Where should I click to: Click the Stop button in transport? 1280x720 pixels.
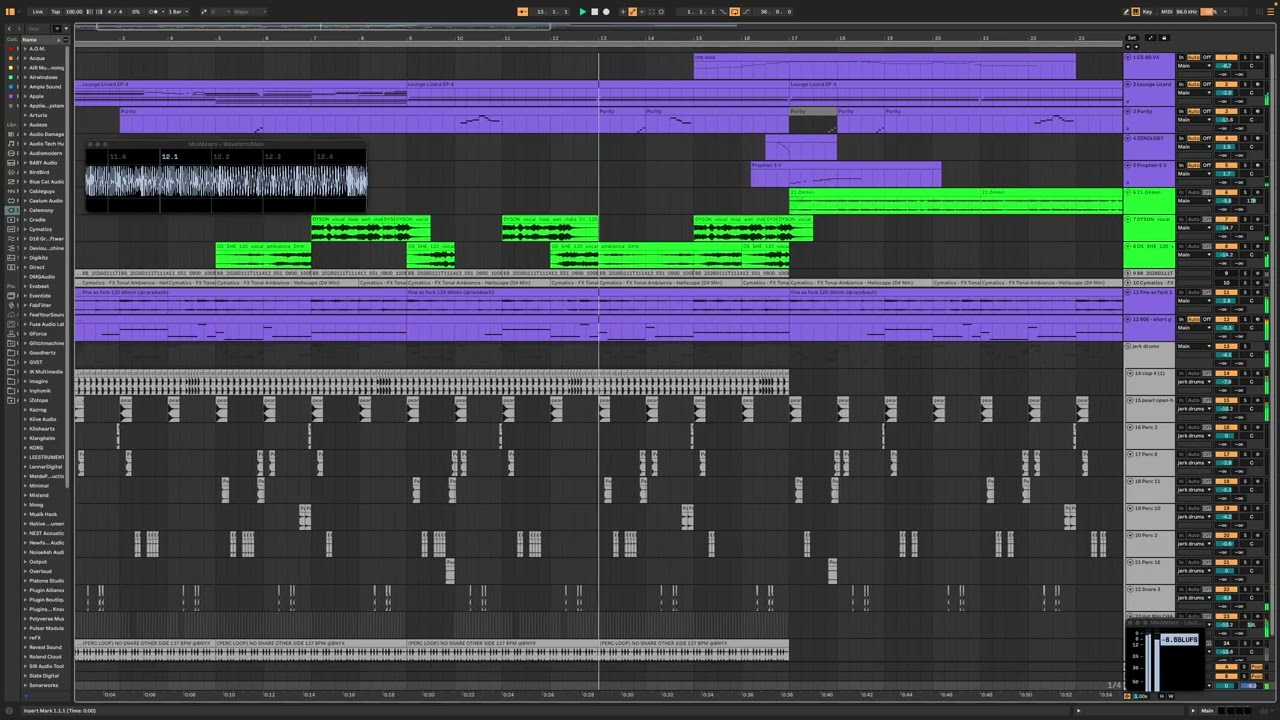(594, 11)
